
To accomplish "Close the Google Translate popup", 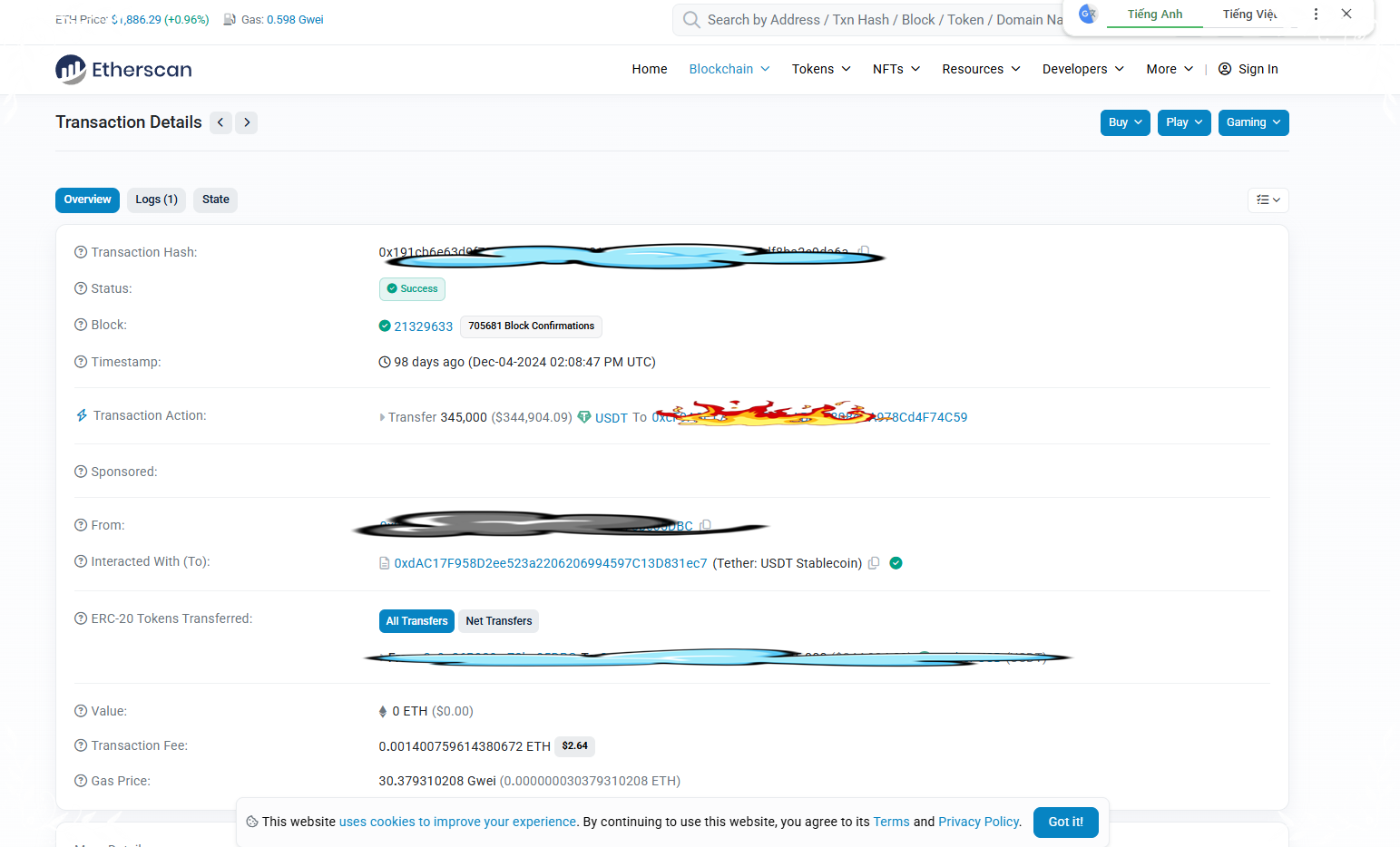I will [1347, 14].
